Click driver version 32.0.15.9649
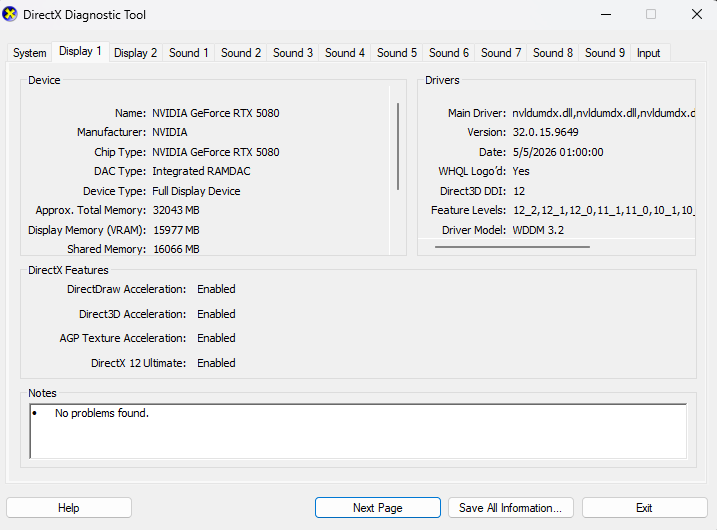Viewport: 717px width, 530px height. point(546,132)
